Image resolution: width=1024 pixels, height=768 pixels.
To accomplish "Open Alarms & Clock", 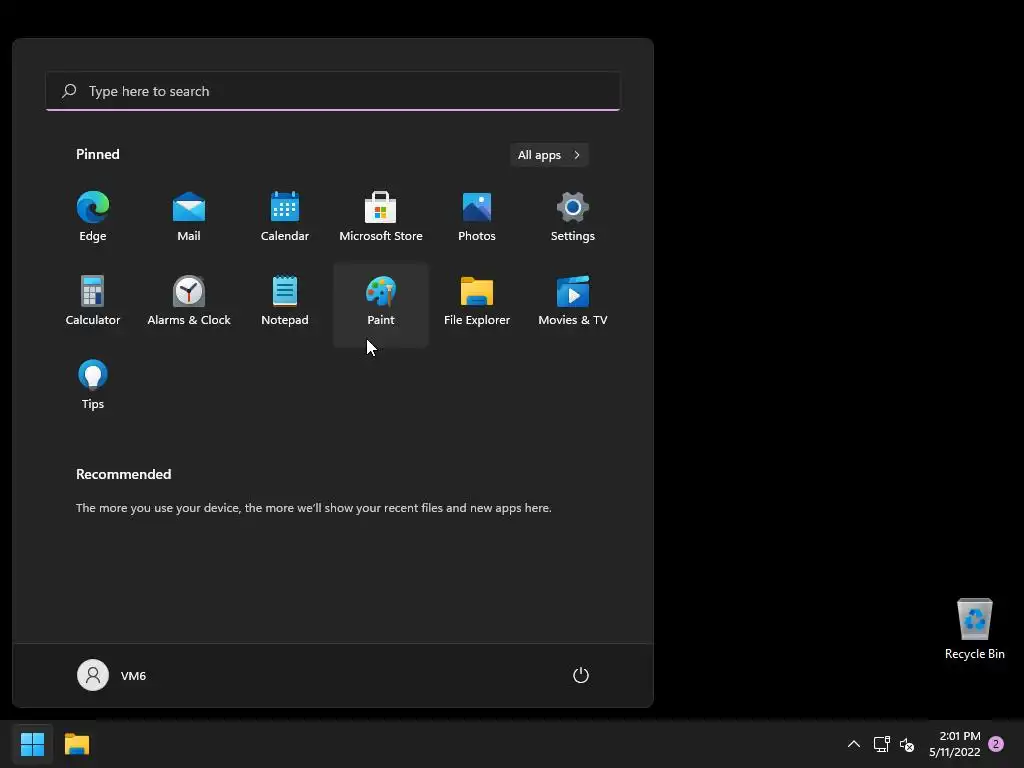I will click(x=189, y=301).
